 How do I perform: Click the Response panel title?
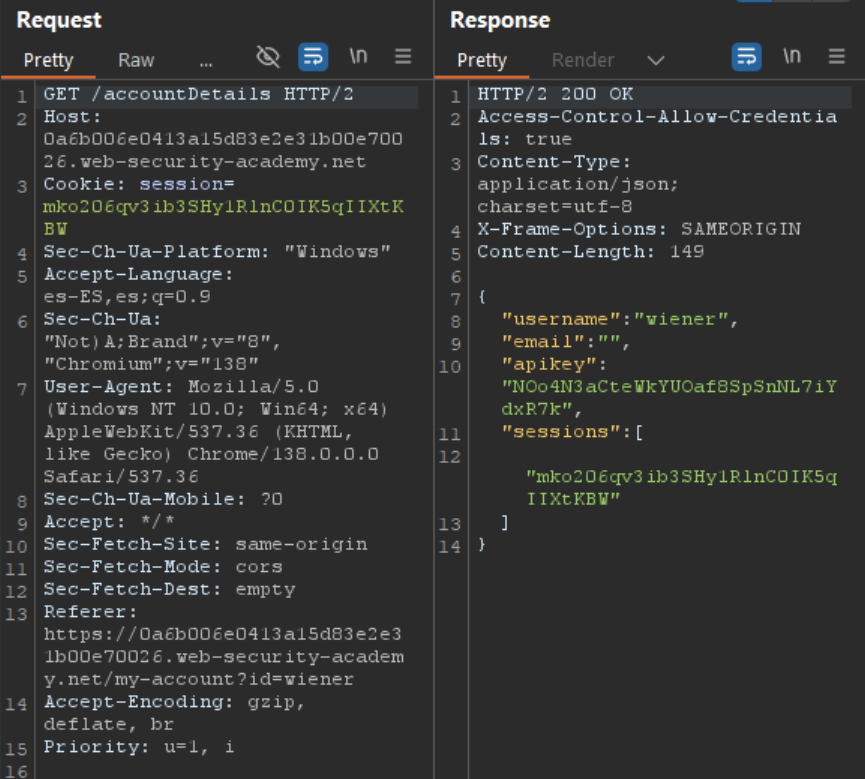coord(500,20)
